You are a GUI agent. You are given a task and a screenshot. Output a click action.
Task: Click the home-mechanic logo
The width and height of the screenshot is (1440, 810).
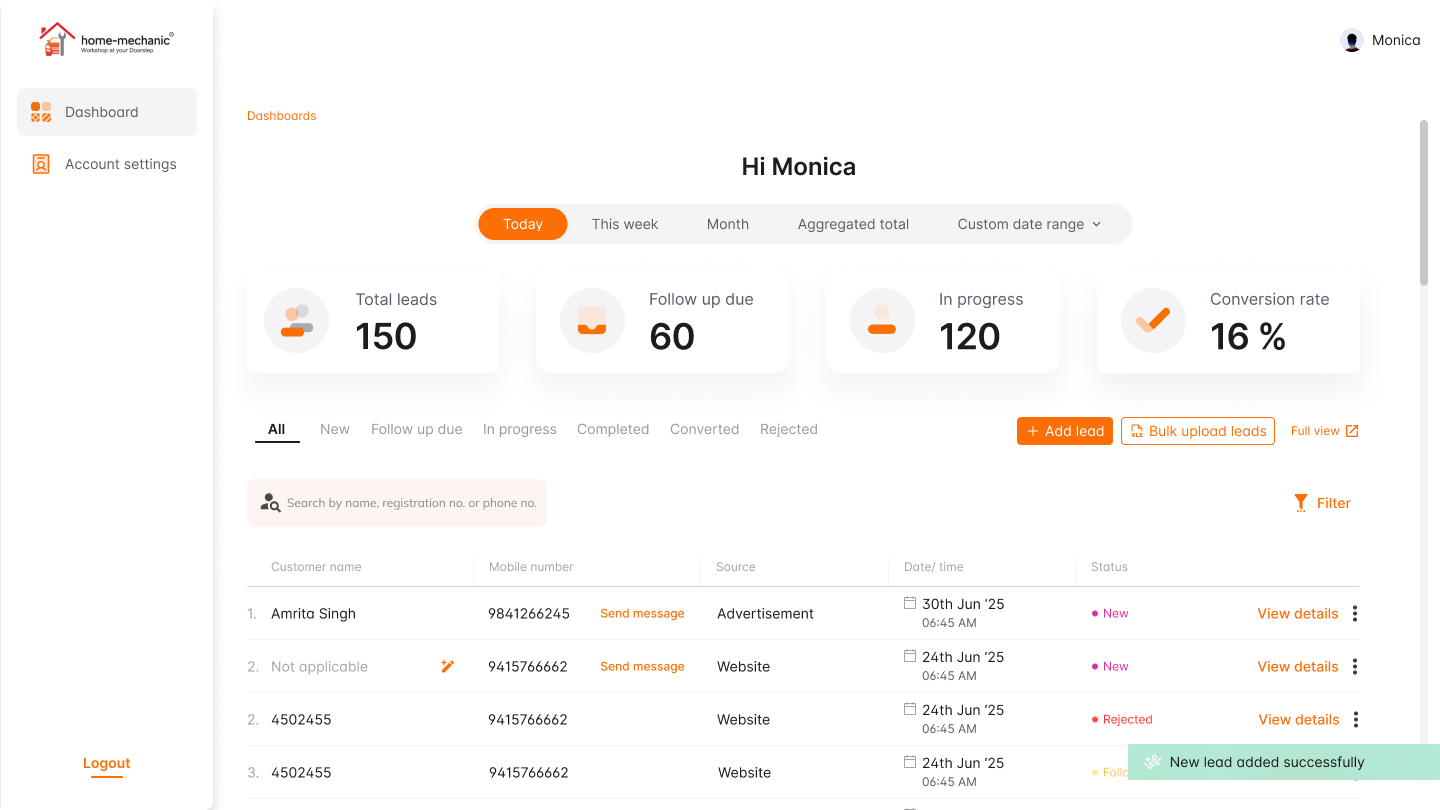pyautogui.click(x=106, y=40)
